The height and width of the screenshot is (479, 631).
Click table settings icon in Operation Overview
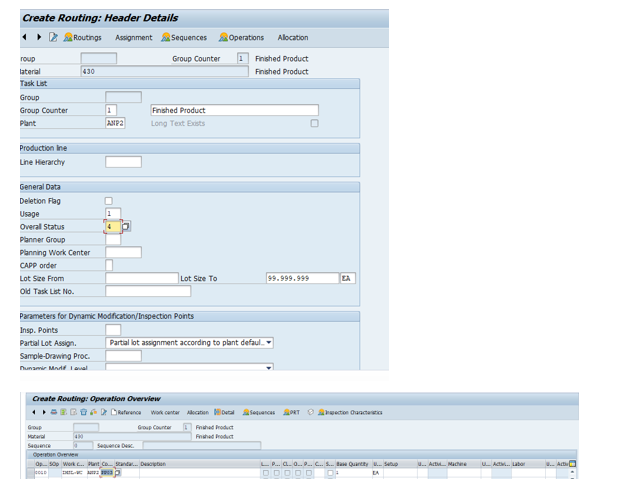pyautogui.click(x=572, y=464)
